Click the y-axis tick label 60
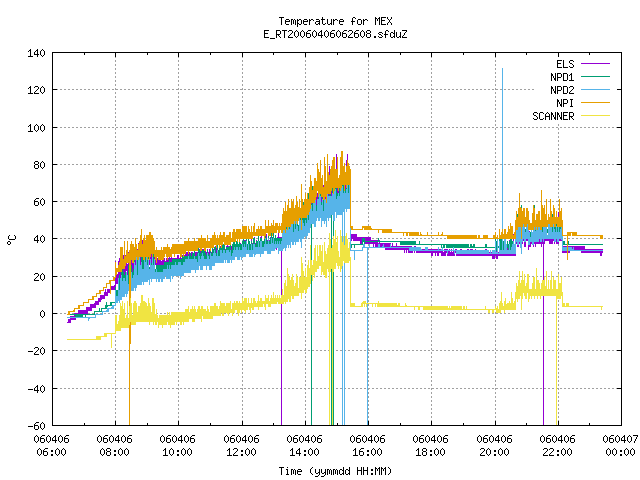 point(39,202)
